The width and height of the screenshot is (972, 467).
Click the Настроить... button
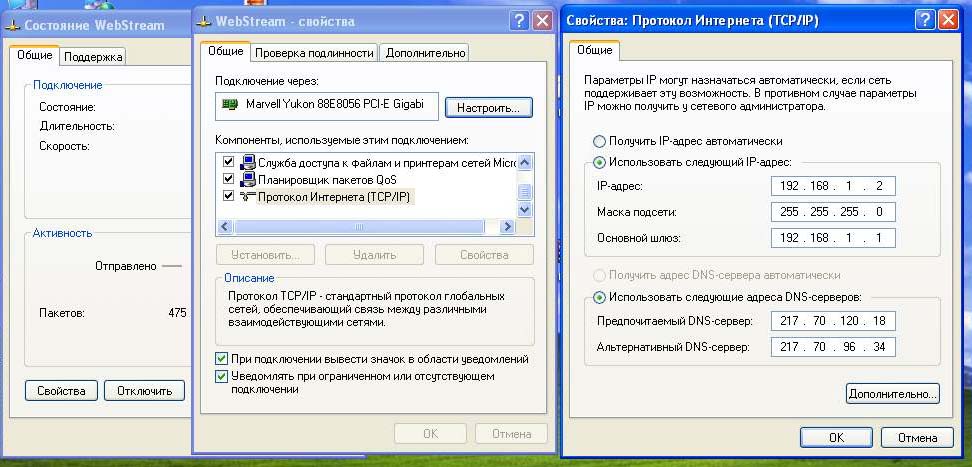click(x=488, y=108)
